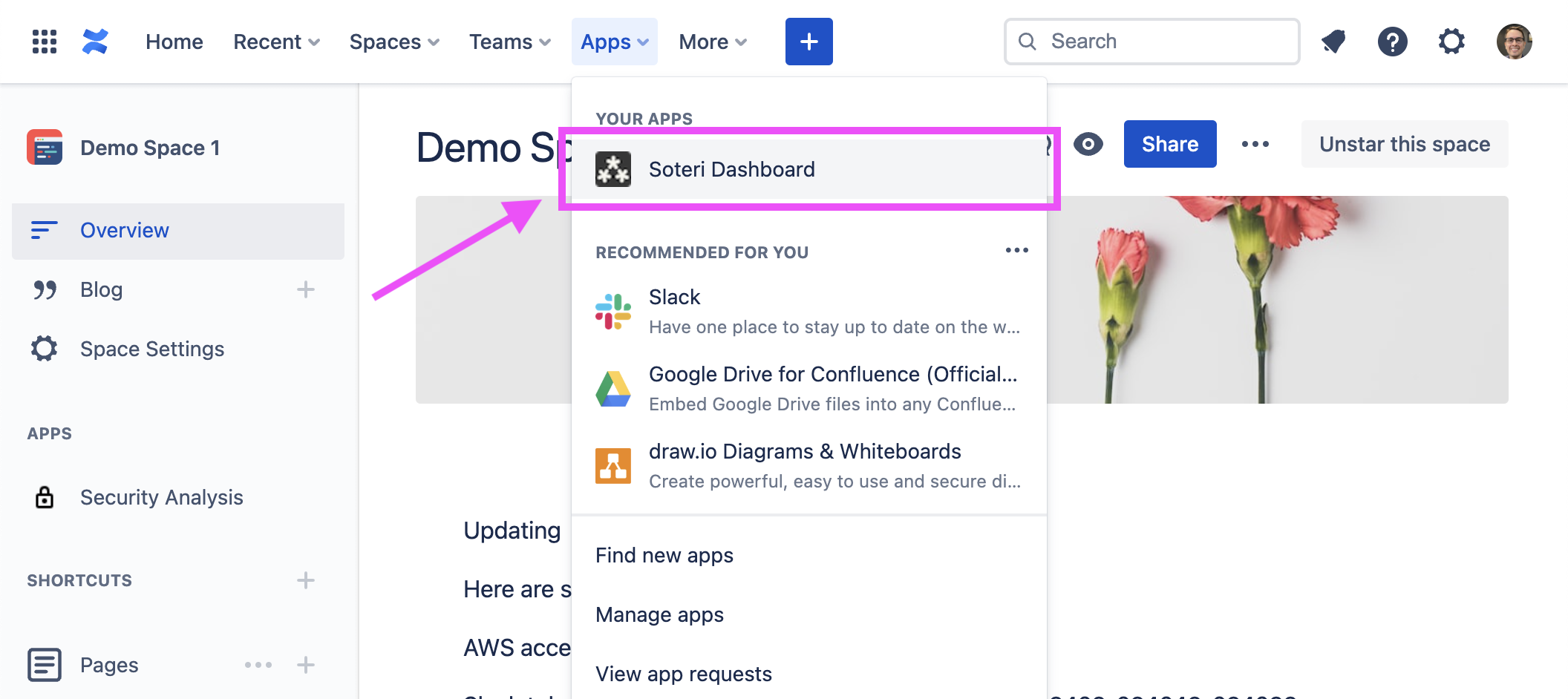Open the More menu
The image size is (1568, 699).
click(x=713, y=42)
